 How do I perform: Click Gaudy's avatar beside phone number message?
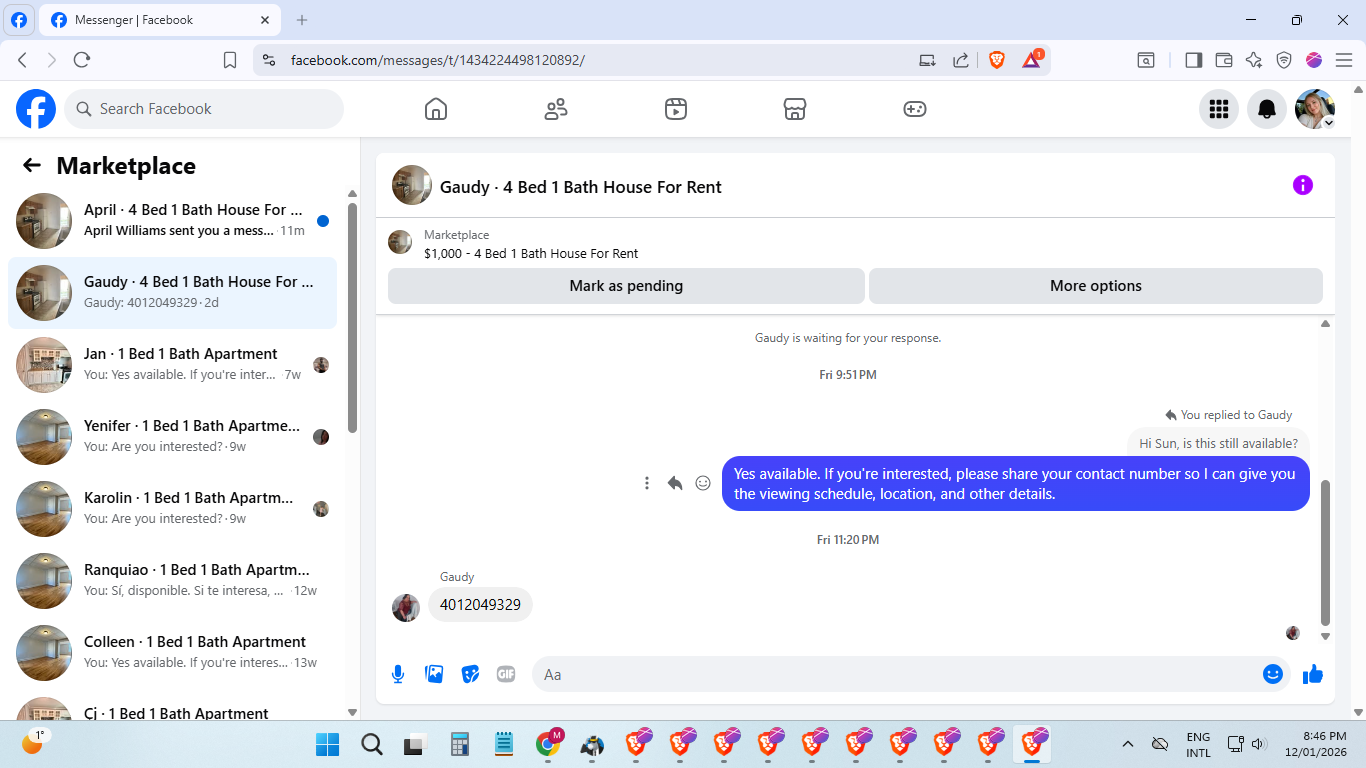[406, 608]
